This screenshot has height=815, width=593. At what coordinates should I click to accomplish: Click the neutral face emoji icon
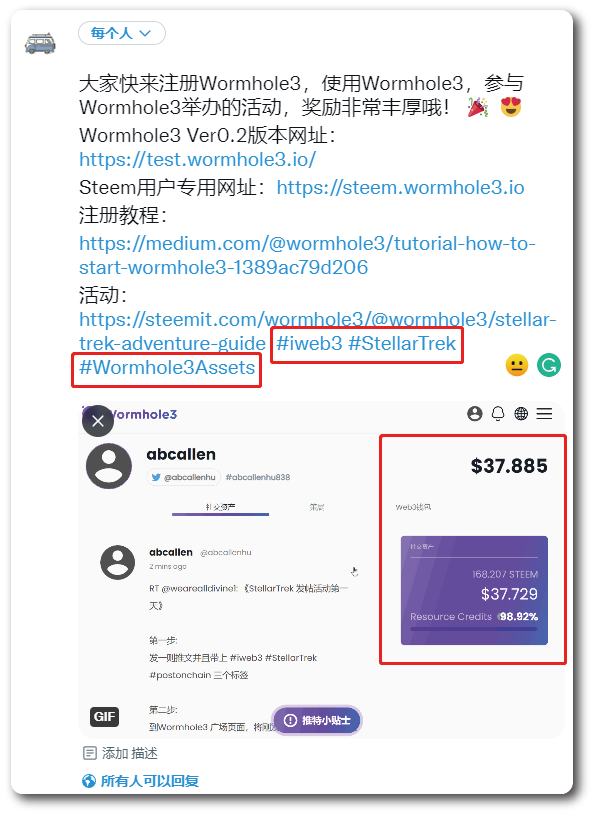517,365
